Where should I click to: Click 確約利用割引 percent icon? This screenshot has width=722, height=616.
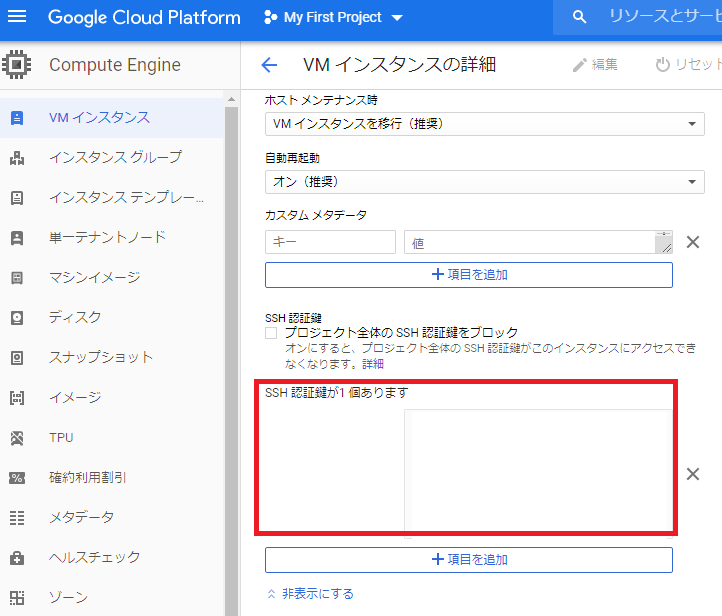pos(17,478)
